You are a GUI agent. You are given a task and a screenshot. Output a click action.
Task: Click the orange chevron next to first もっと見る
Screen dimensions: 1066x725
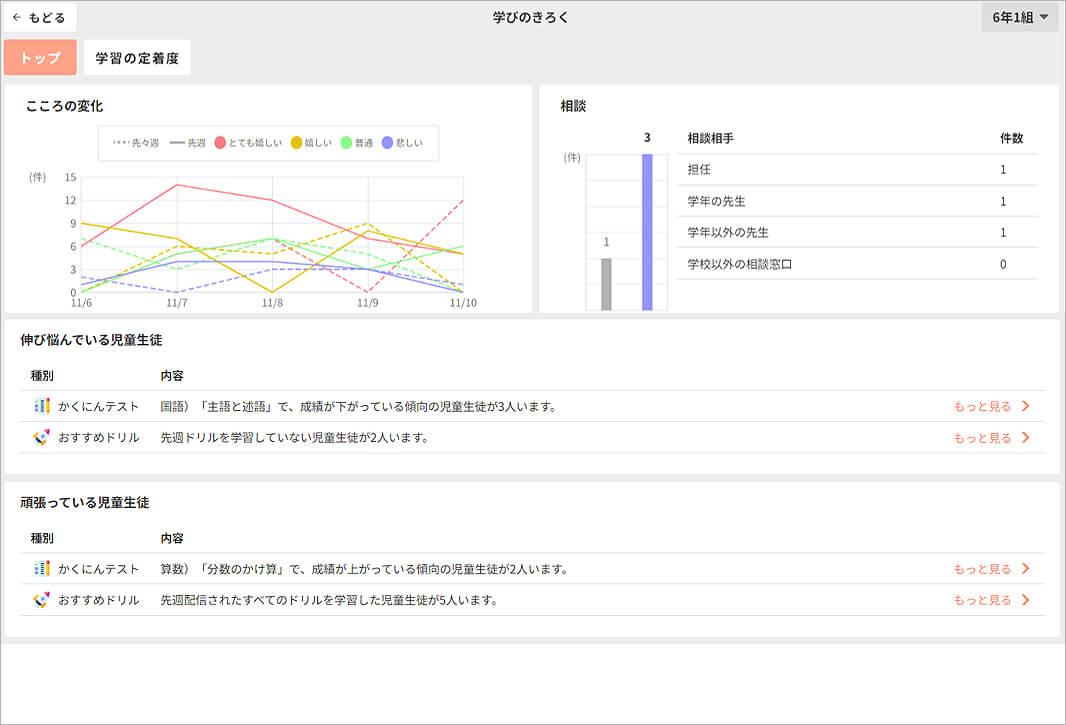1027,406
